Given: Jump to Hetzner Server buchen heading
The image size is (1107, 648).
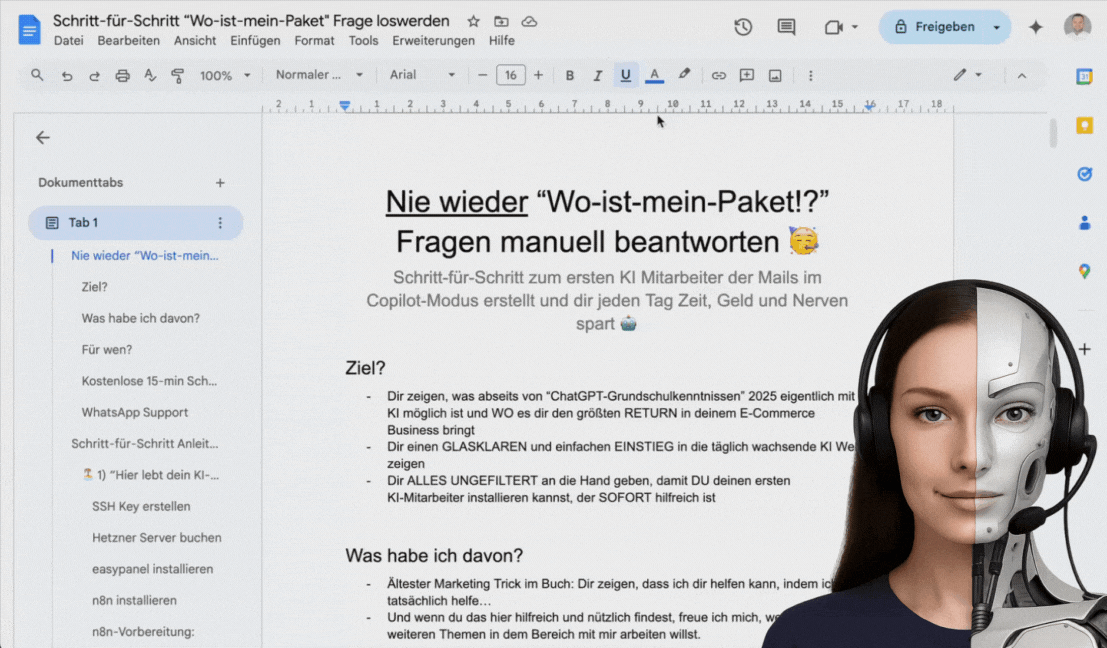Looking at the screenshot, I should [156, 537].
